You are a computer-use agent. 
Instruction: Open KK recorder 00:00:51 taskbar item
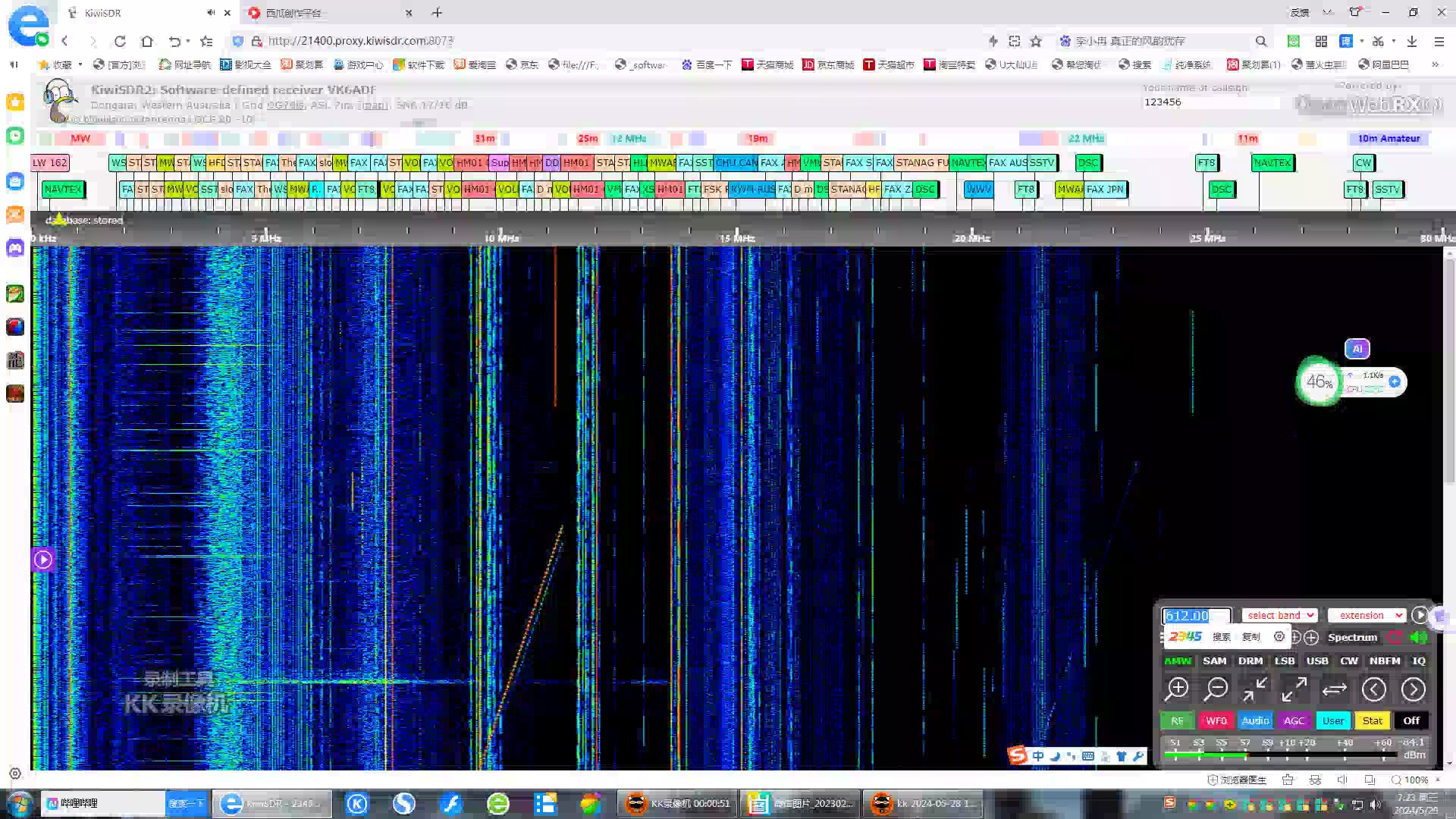[677, 803]
